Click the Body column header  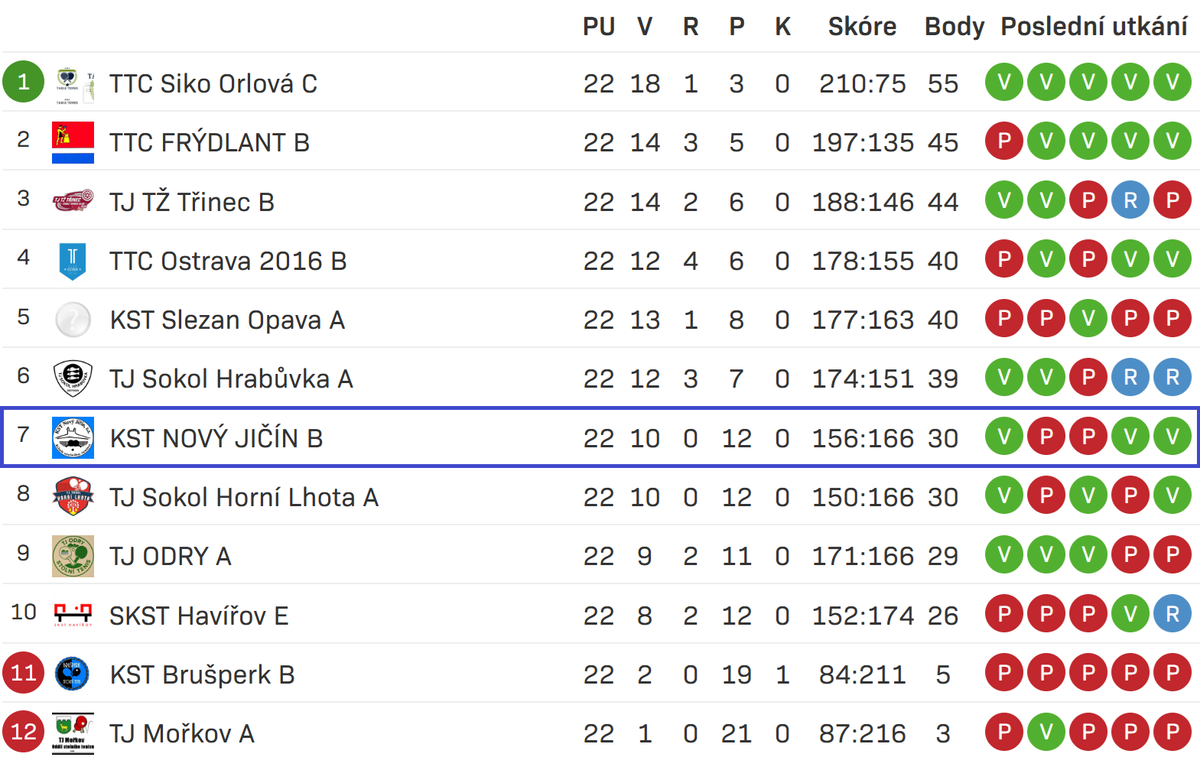click(954, 27)
